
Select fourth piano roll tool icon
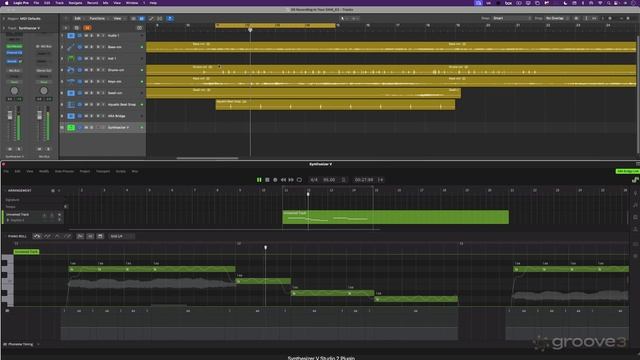coord(67,236)
